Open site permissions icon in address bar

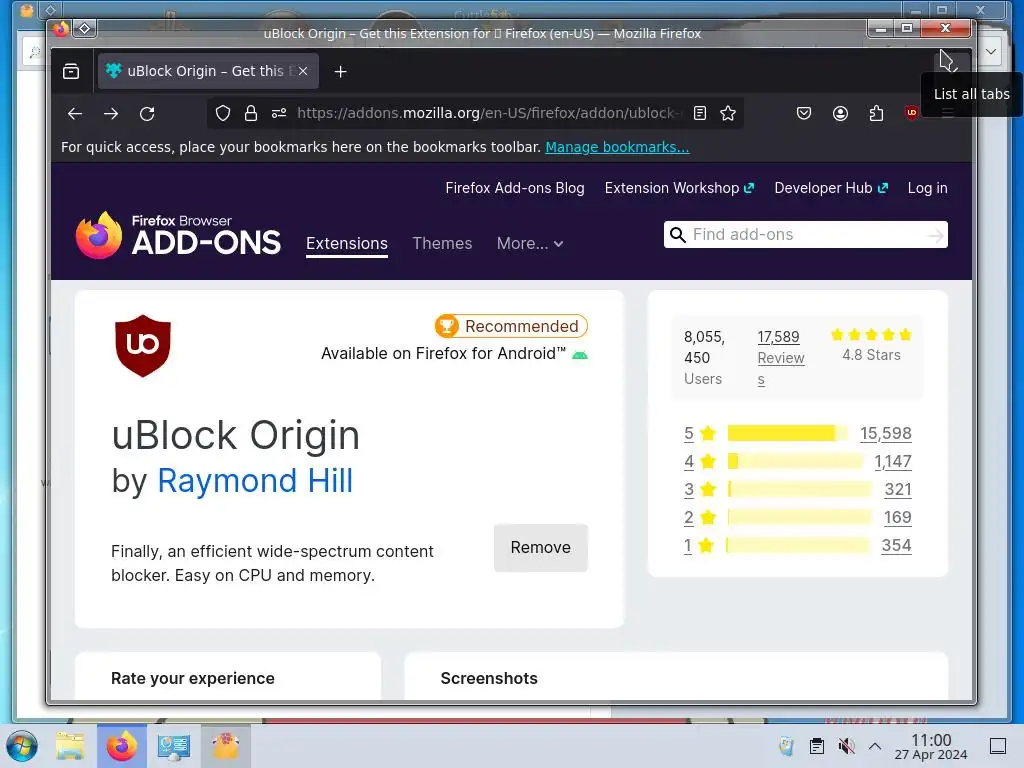tap(280, 114)
